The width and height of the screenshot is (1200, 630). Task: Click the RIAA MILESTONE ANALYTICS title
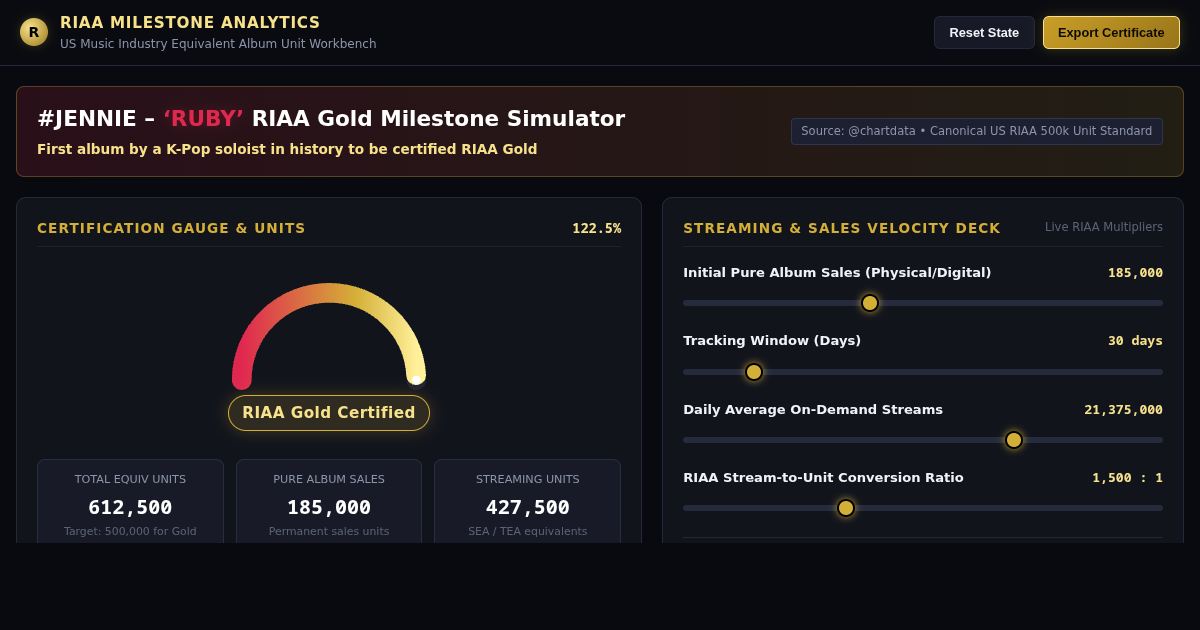[190, 23]
